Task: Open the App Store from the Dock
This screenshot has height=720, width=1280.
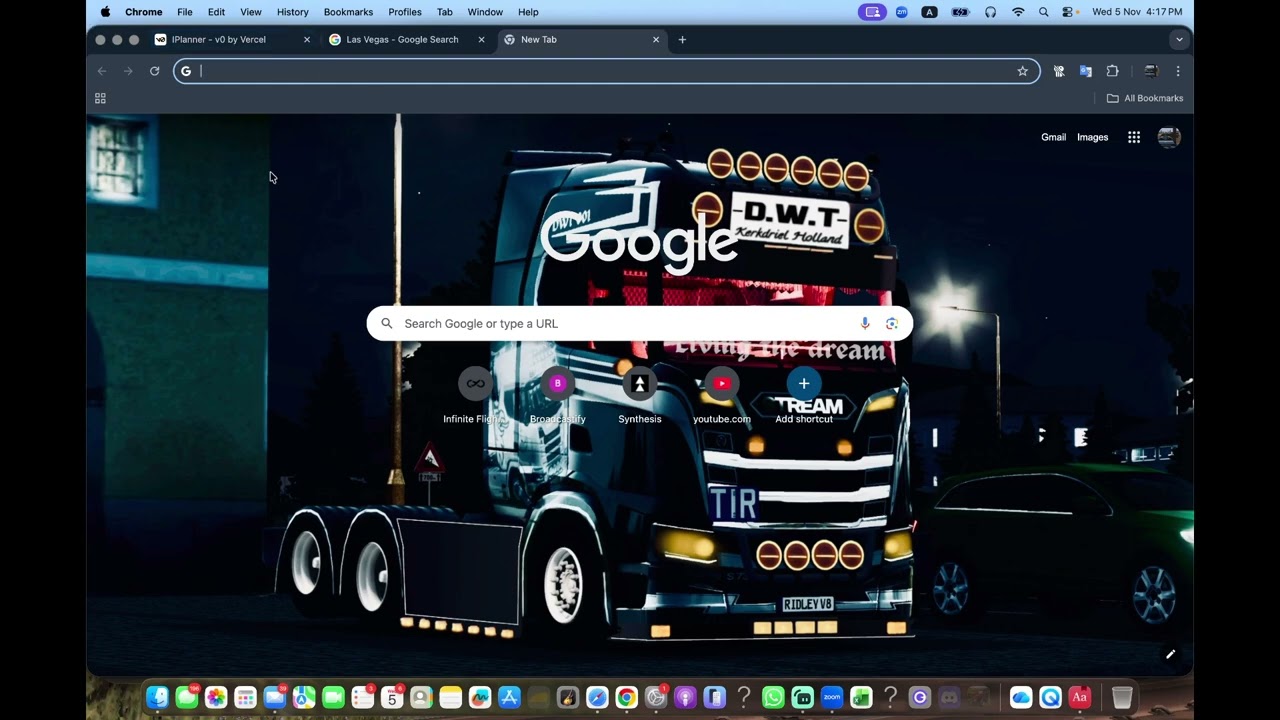Action: pyautogui.click(x=509, y=697)
